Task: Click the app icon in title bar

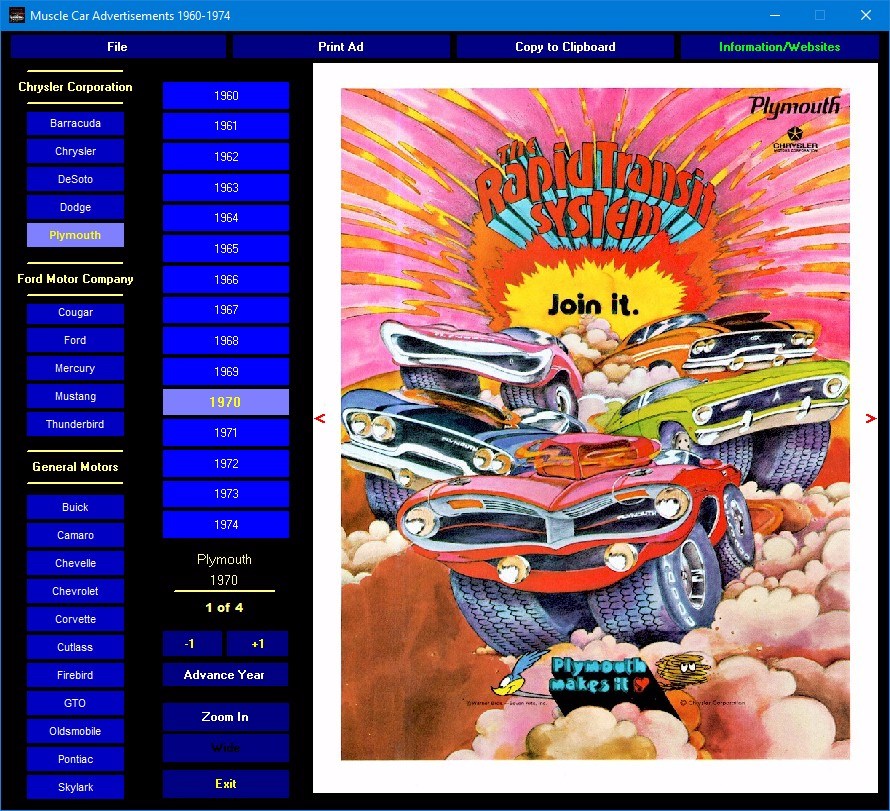Action: click(x=16, y=15)
